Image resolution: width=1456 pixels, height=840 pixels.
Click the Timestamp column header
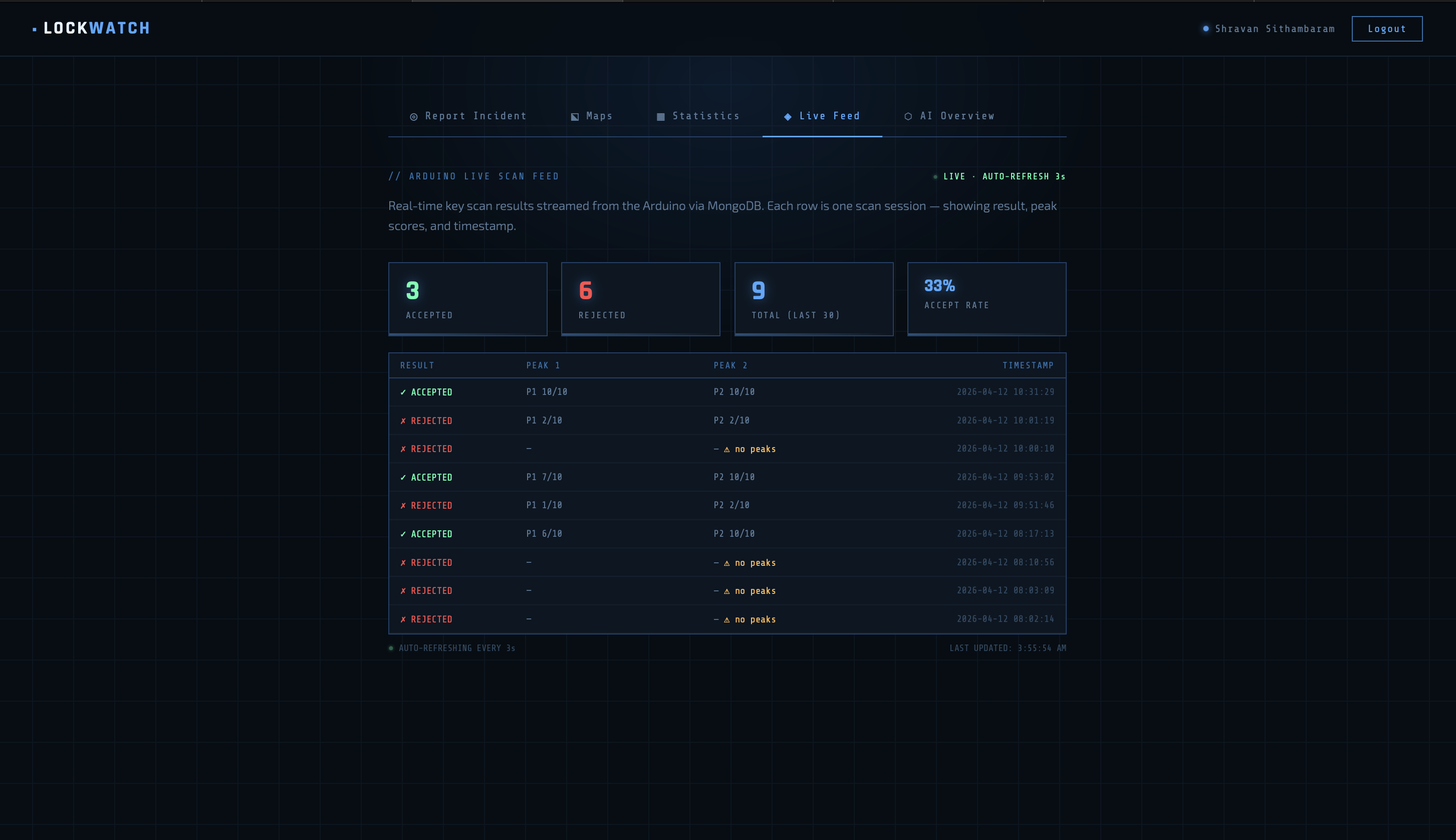pos(1028,365)
